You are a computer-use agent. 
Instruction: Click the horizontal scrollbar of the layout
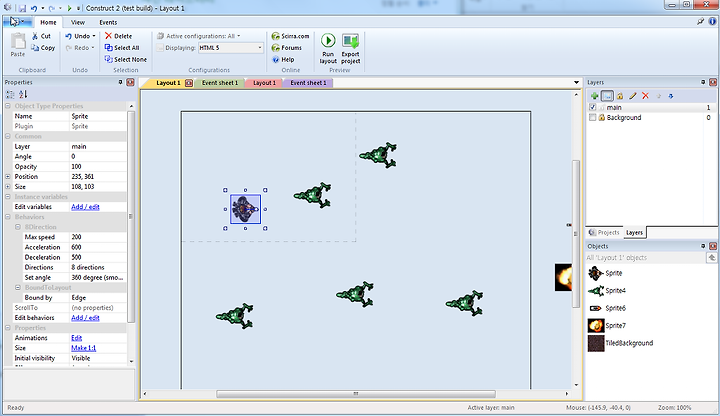(x=356, y=394)
